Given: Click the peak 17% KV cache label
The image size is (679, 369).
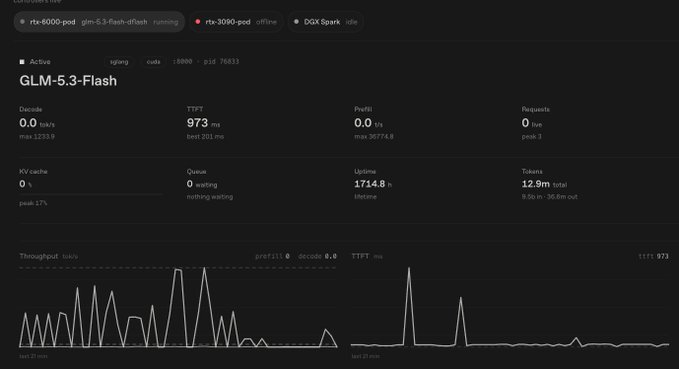Looking at the screenshot, I should 33,203.
